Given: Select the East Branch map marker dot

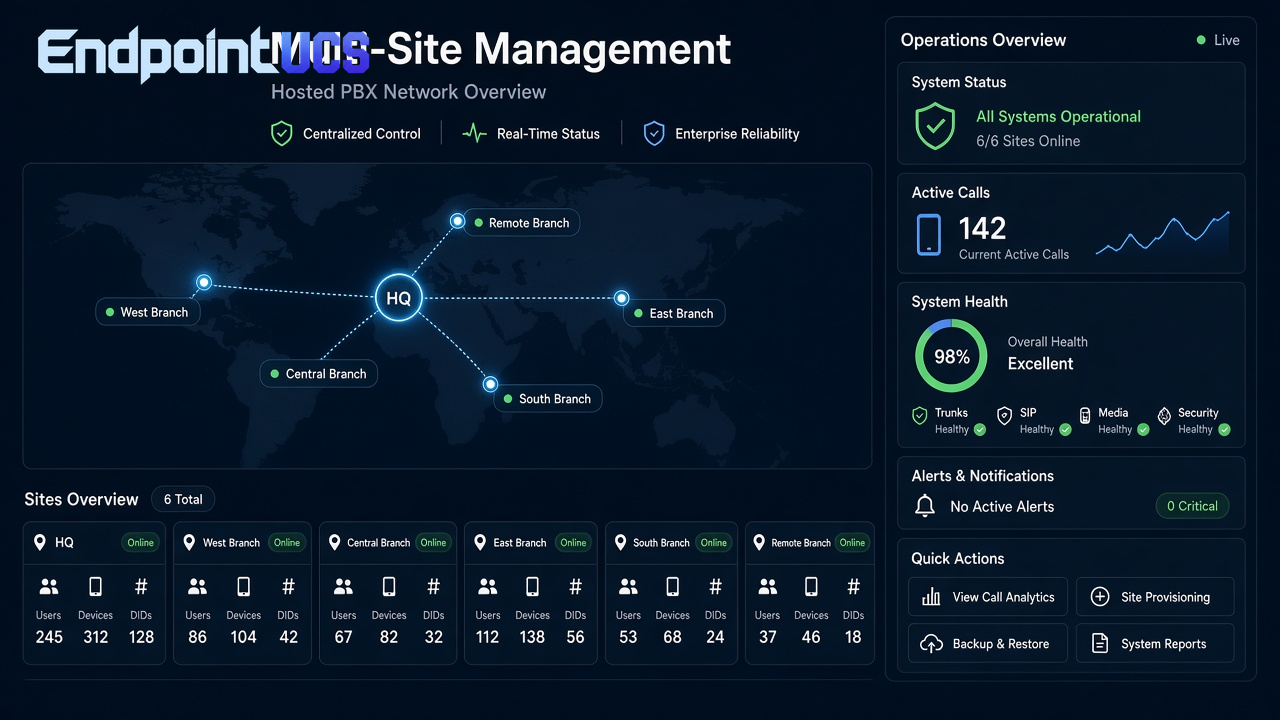Looking at the screenshot, I should coord(621,298).
